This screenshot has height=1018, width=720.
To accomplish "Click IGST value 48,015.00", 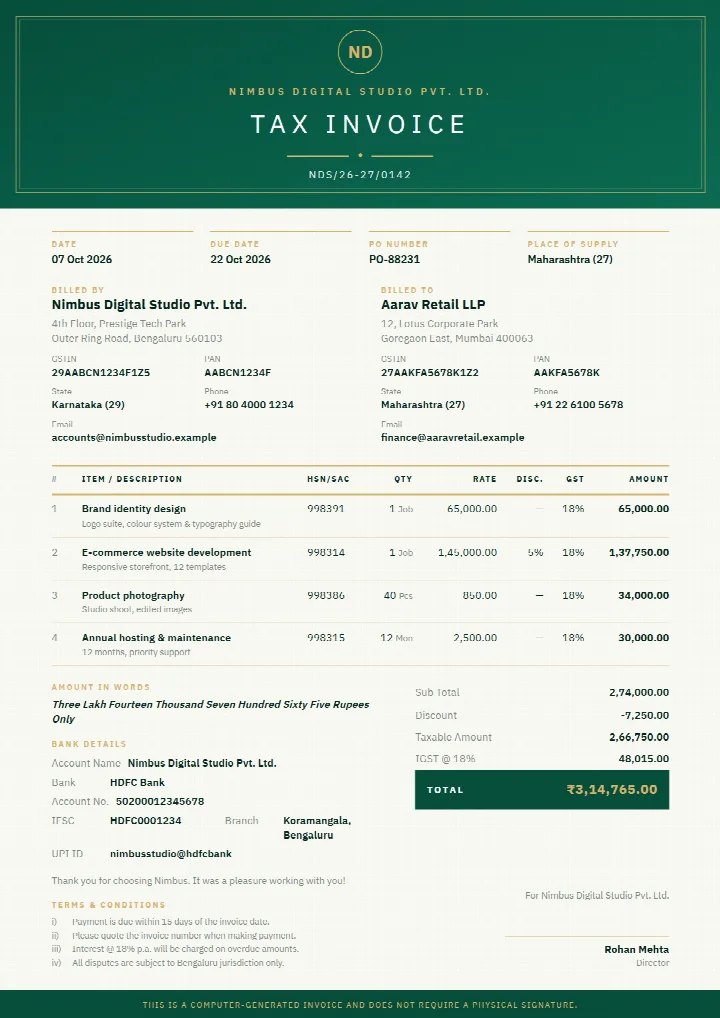I will [643, 758].
